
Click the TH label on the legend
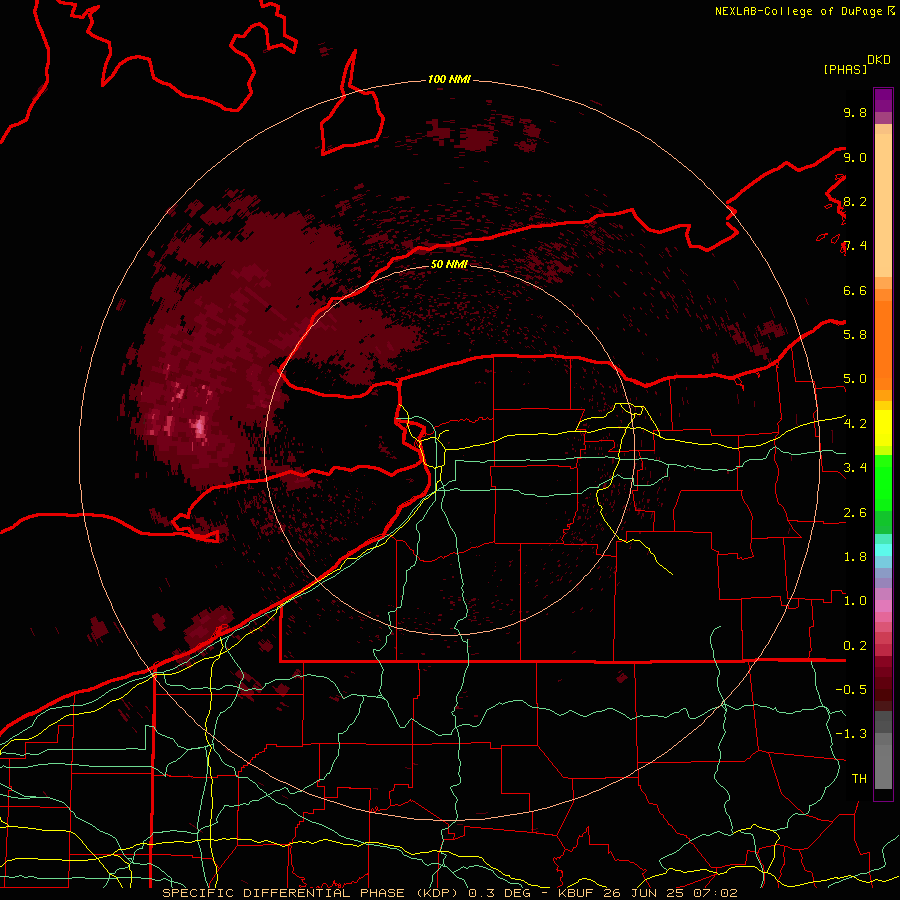[x=859, y=779]
